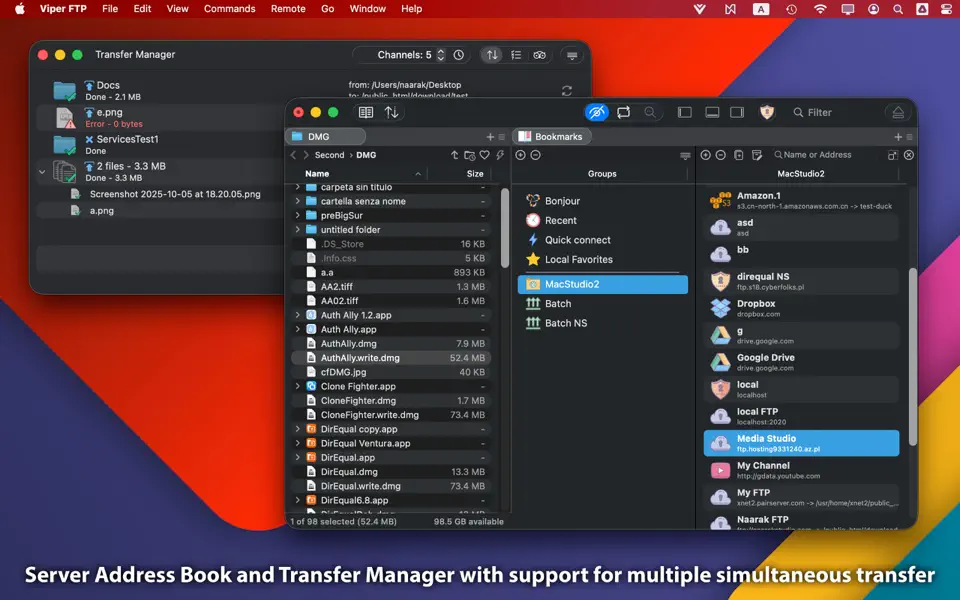Click the shield icon in the file browser toolbar
This screenshot has width=960, height=600.
click(x=767, y=112)
